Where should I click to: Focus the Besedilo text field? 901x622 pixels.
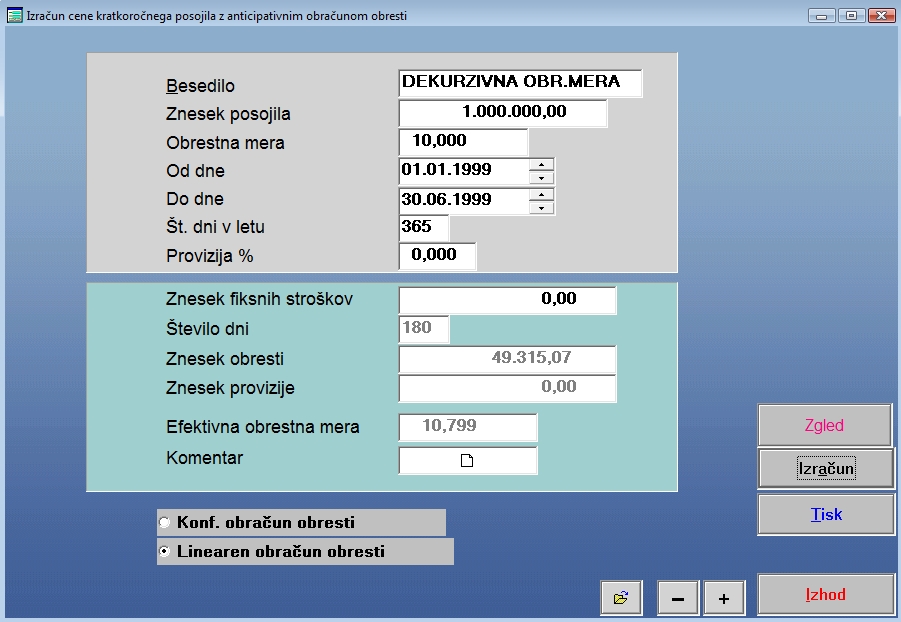[520, 83]
